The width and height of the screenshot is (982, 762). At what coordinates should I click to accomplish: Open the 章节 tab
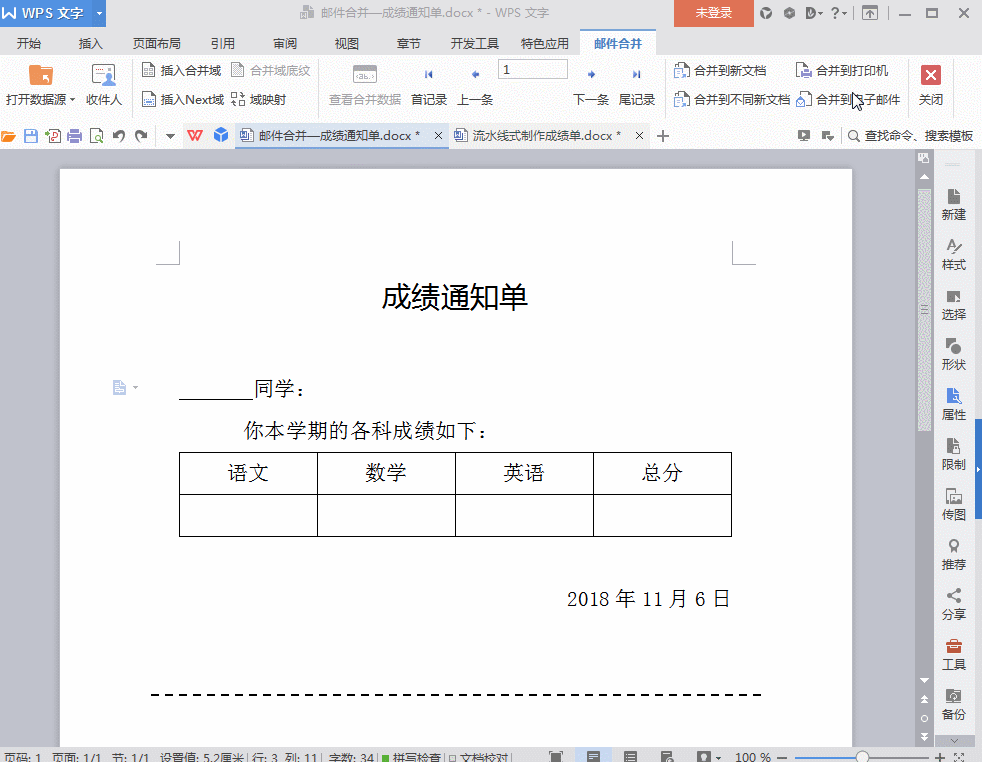click(x=408, y=43)
